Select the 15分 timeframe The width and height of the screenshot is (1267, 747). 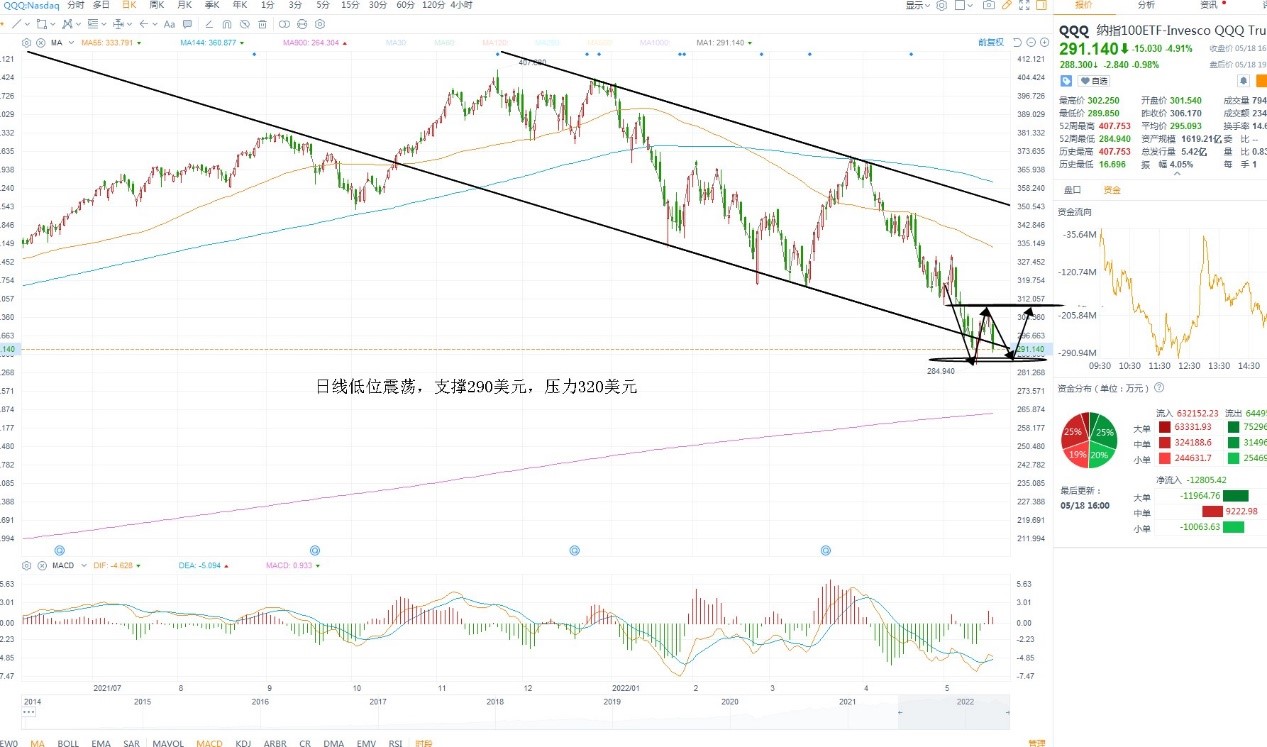[x=350, y=5]
